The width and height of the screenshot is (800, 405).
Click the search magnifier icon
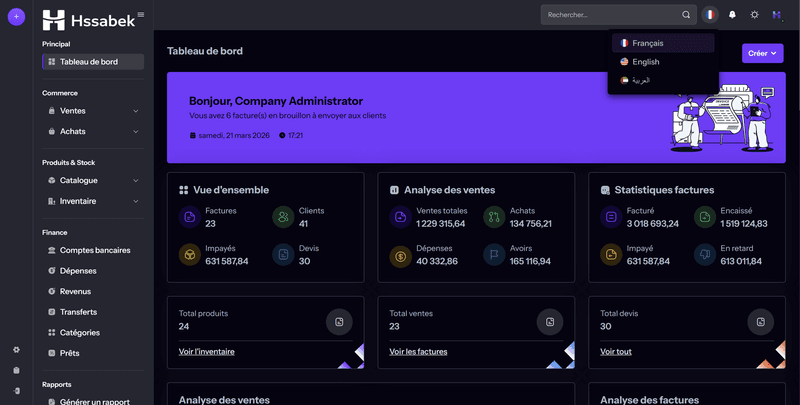[686, 15]
